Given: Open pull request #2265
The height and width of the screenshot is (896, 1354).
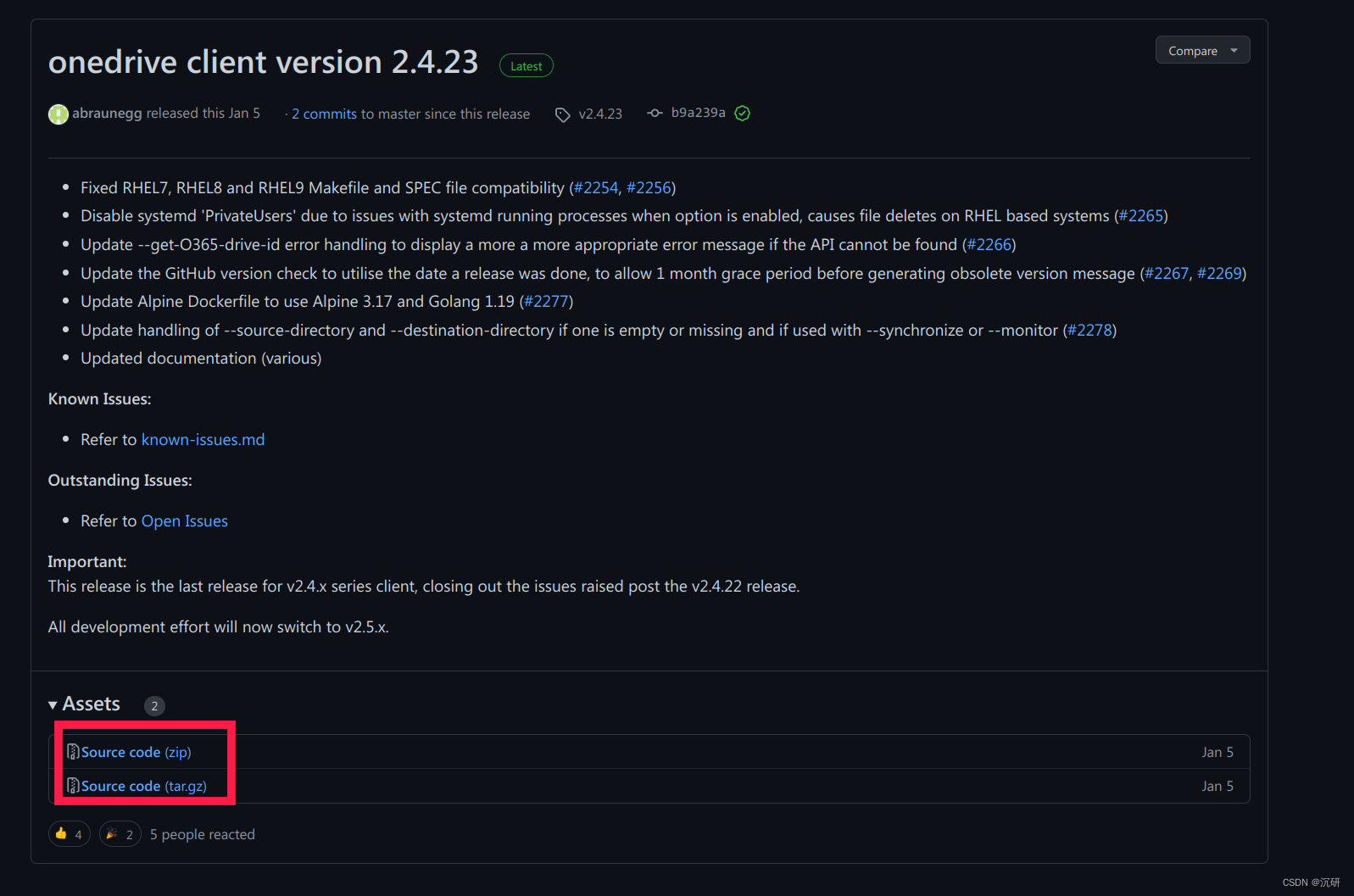Looking at the screenshot, I should [x=1141, y=216].
